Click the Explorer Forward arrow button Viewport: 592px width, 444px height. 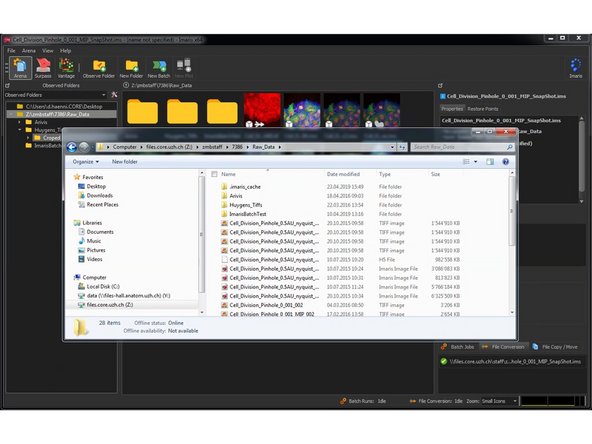point(84,147)
